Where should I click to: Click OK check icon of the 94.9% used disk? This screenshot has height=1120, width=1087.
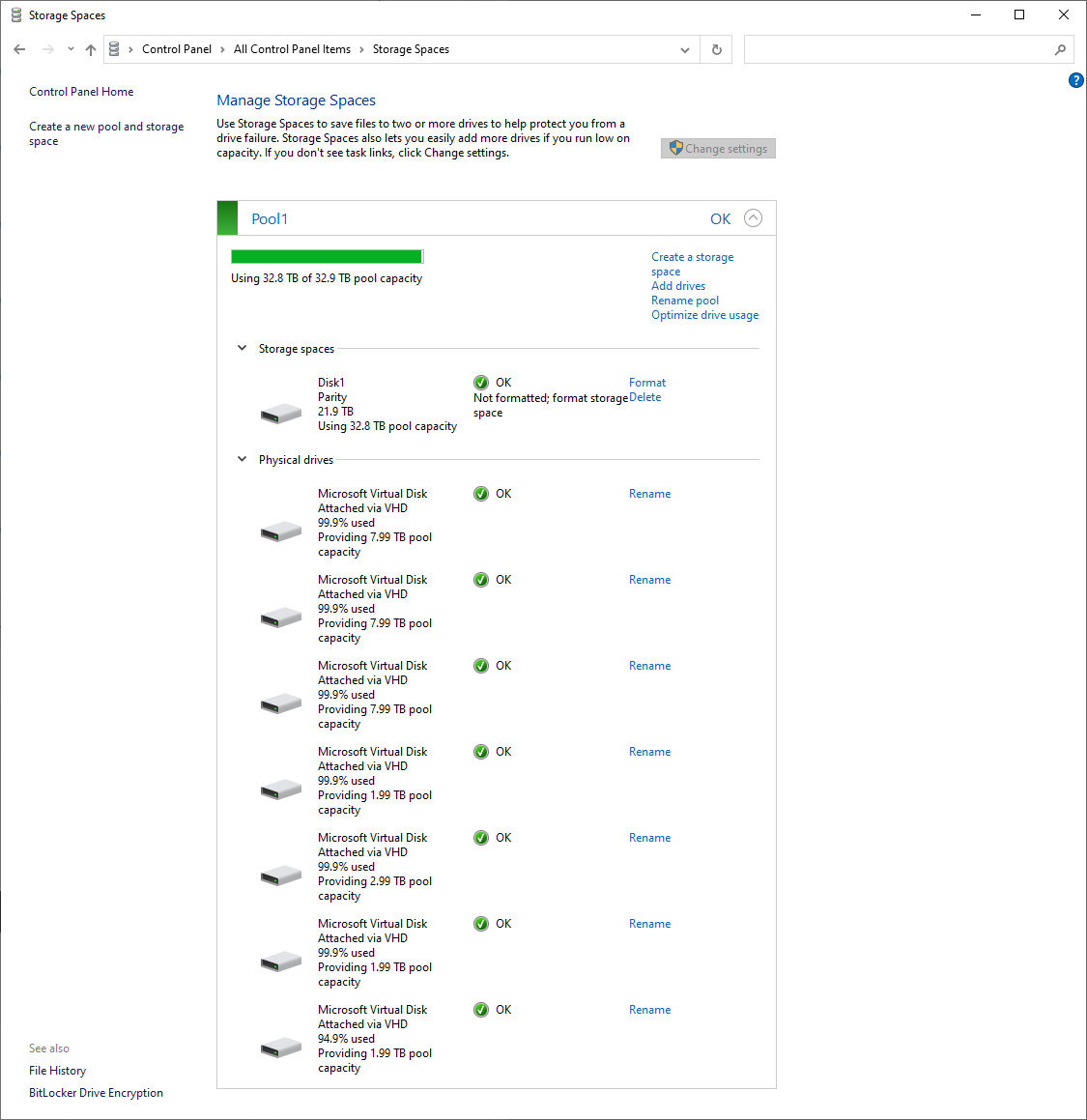coord(481,1009)
